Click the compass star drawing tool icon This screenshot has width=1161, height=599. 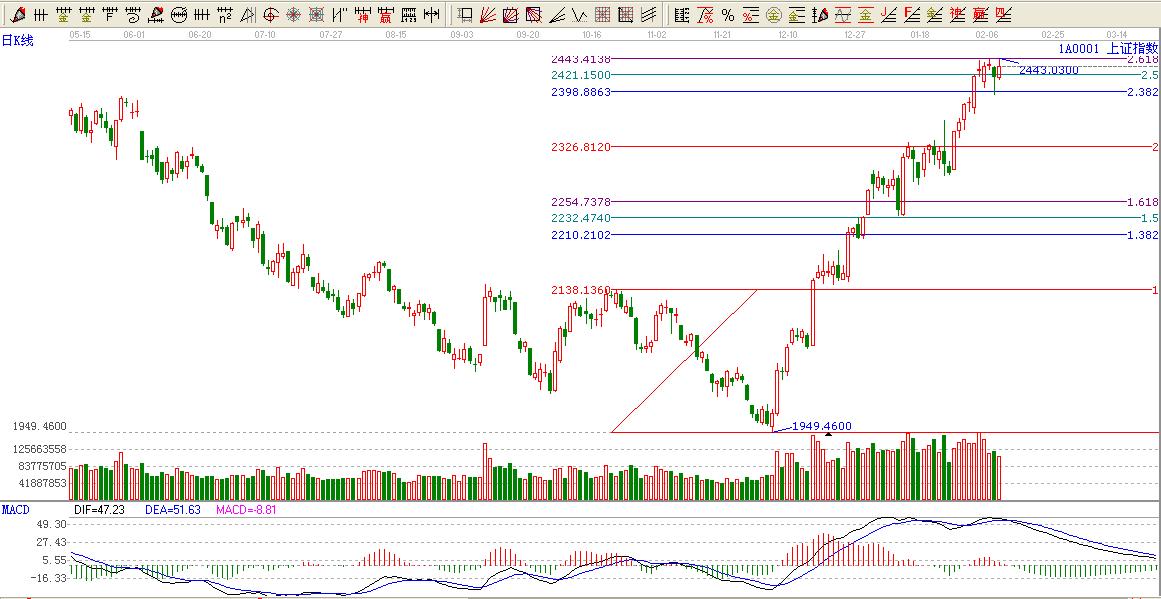click(x=294, y=15)
